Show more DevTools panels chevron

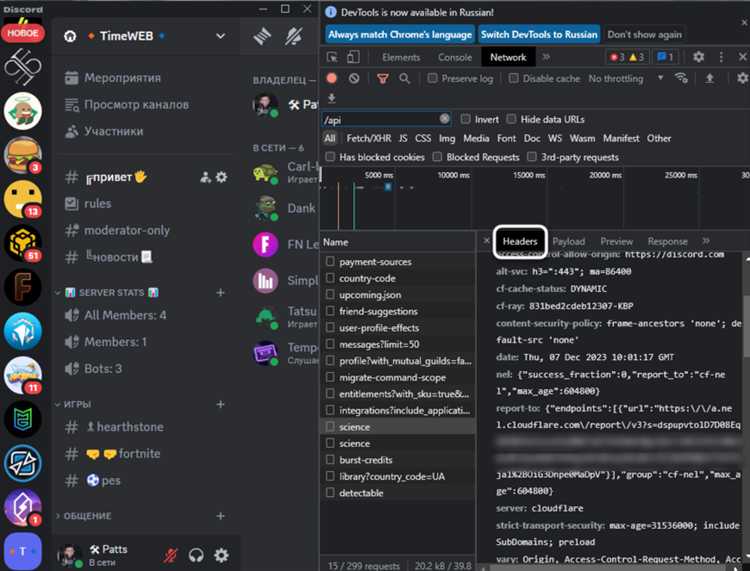546,57
